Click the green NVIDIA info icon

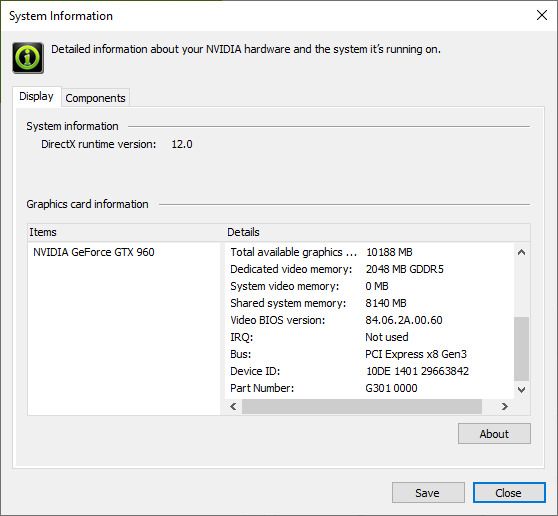point(28,58)
